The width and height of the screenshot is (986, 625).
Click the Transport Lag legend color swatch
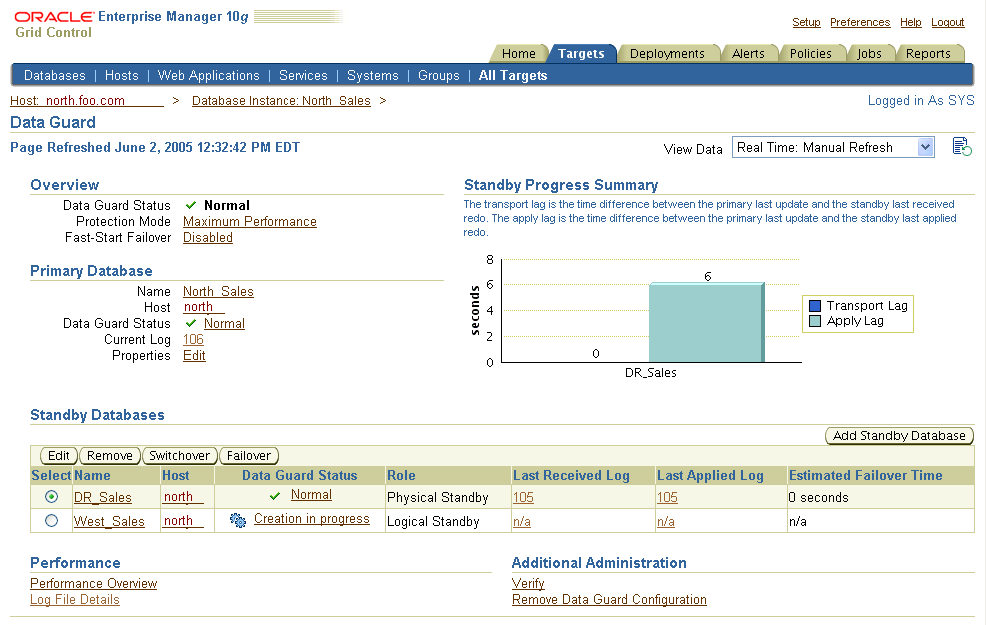click(815, 306)
